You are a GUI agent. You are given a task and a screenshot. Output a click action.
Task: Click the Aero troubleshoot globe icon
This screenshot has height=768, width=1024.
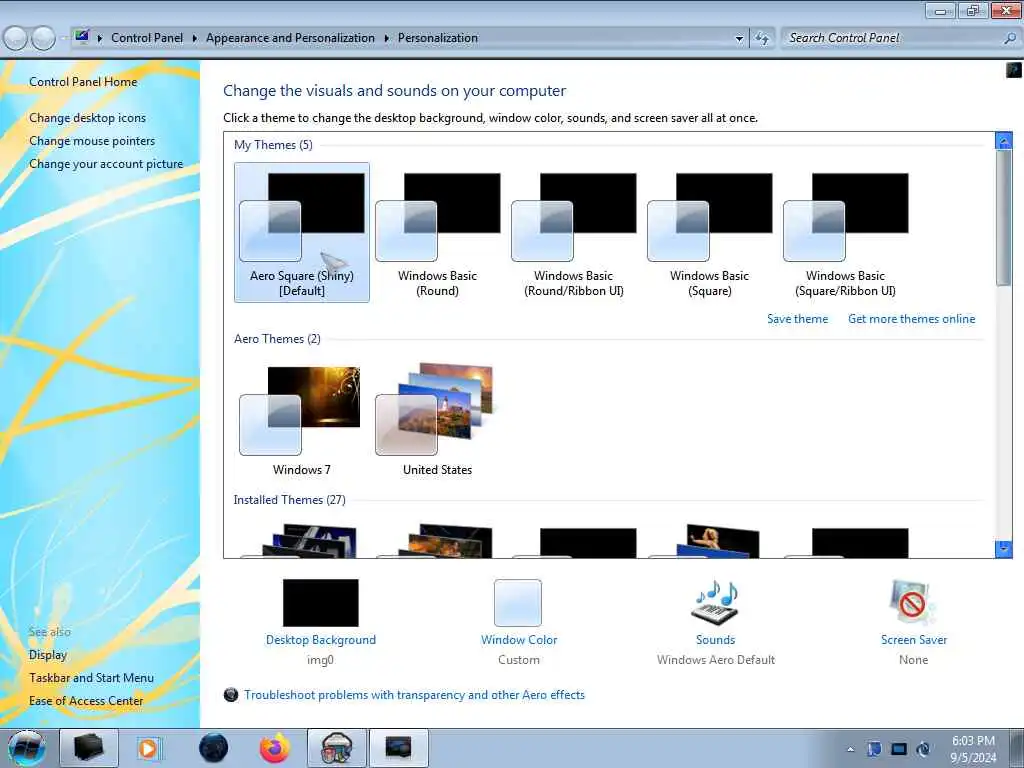point(231,695)
